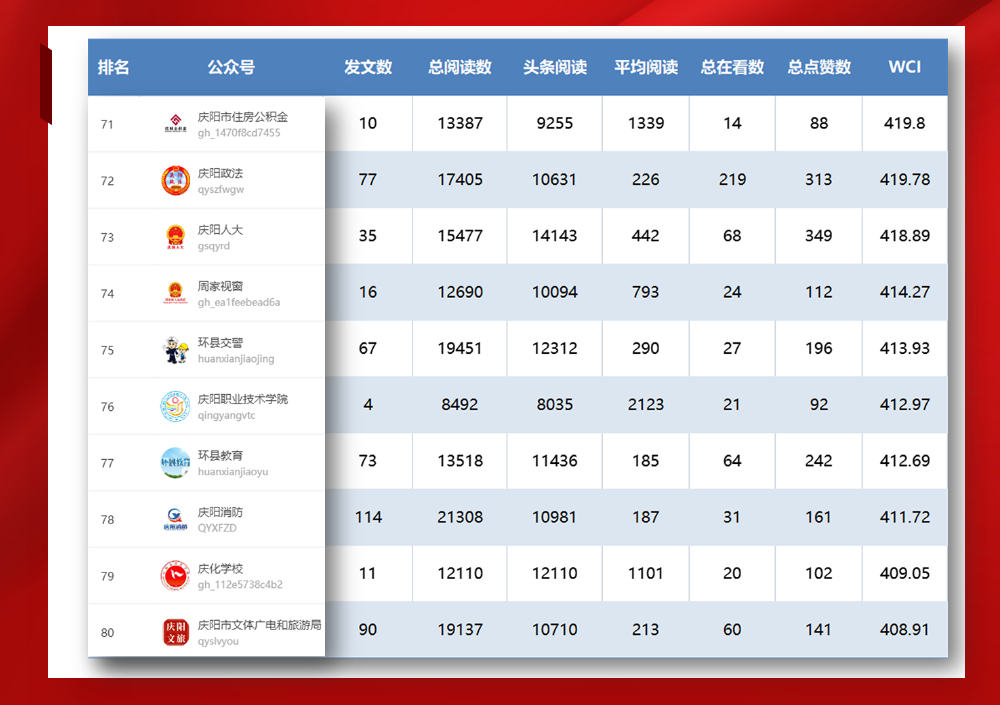Click the 庆化学校 red circular logo
The image size is (1000, 705).
(x=175, y=575)
